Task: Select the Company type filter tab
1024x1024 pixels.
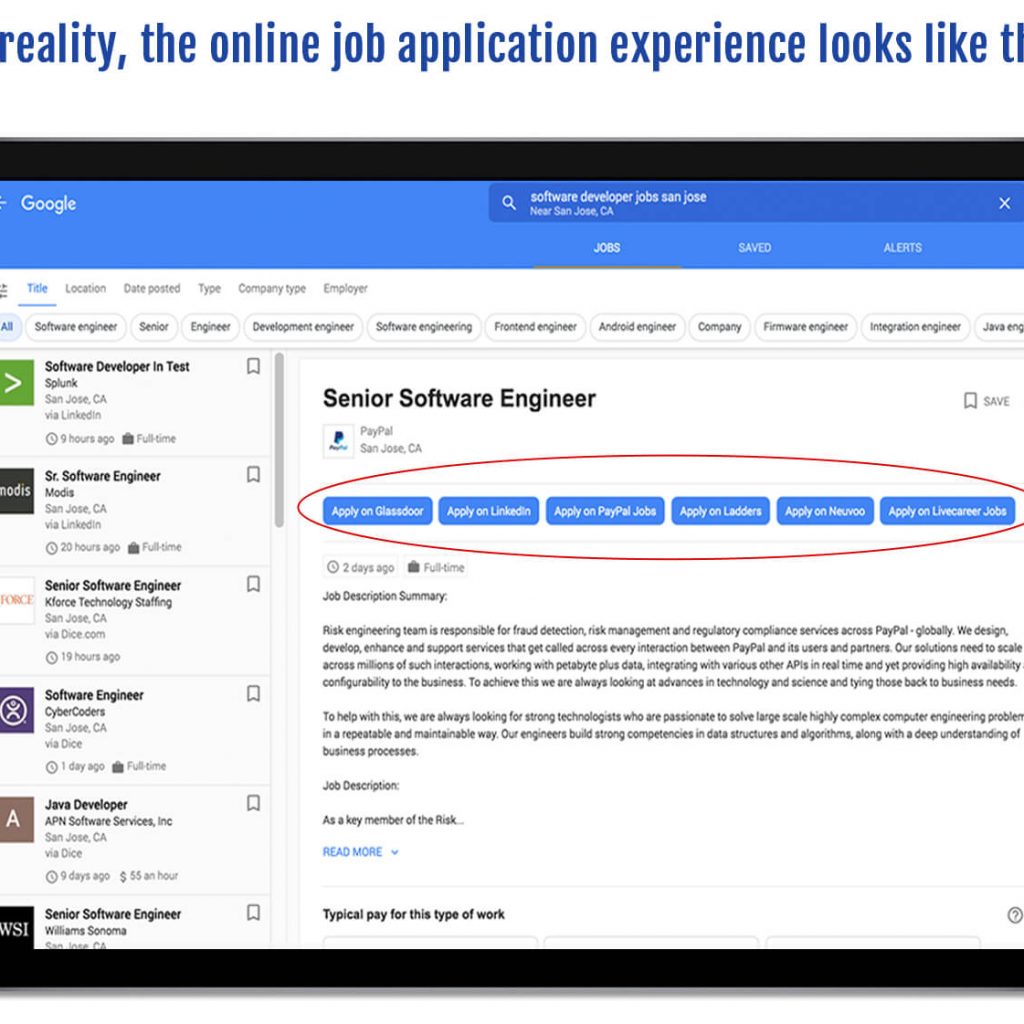Action: pos(272,289)
